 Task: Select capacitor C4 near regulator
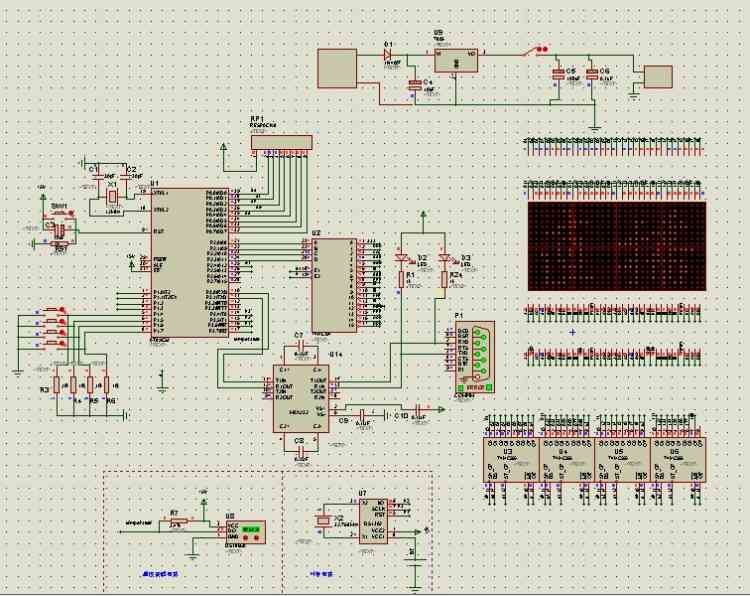(414, 86)
